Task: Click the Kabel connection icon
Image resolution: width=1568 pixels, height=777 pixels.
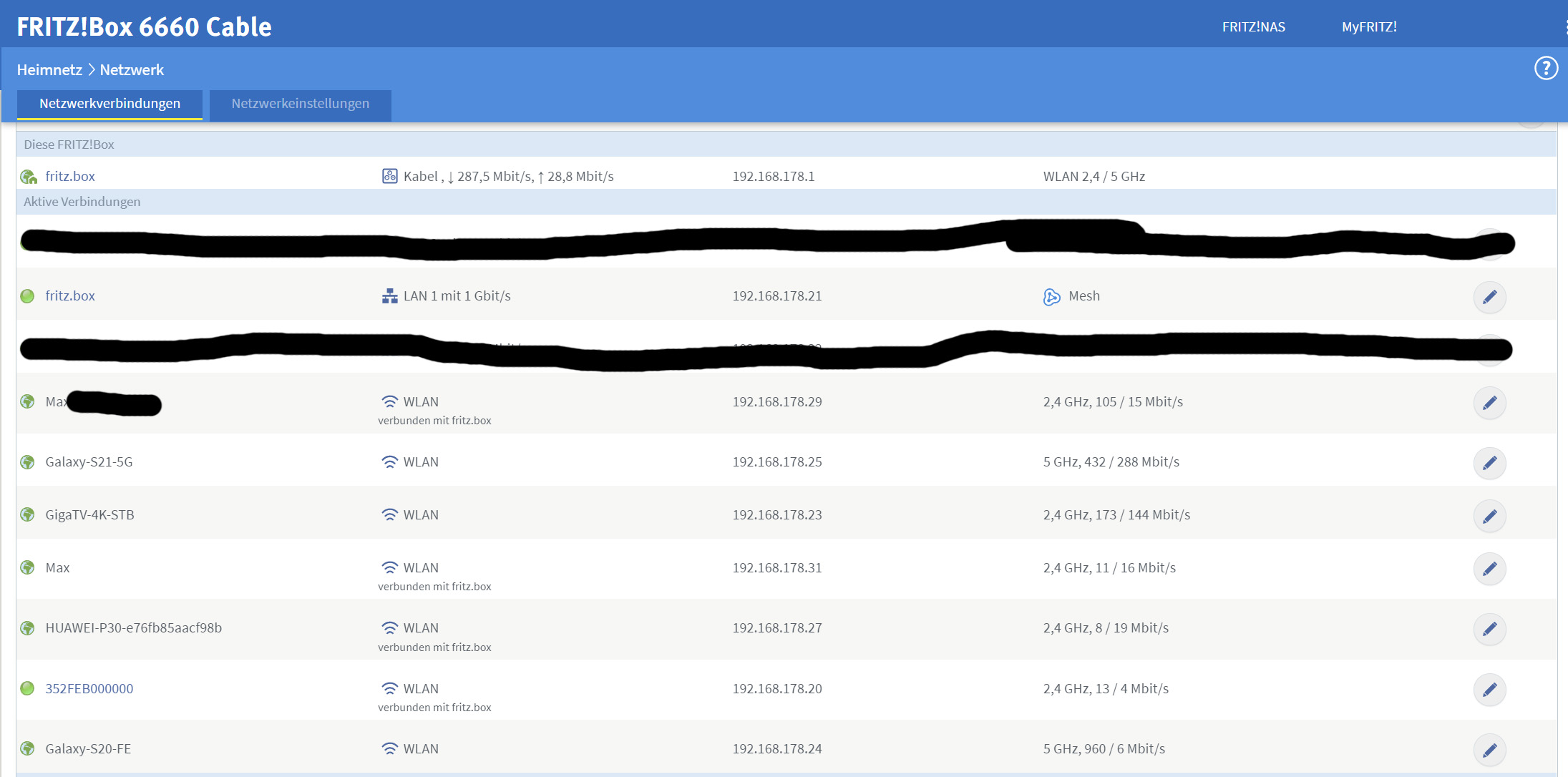Action: tap(389, 176)
